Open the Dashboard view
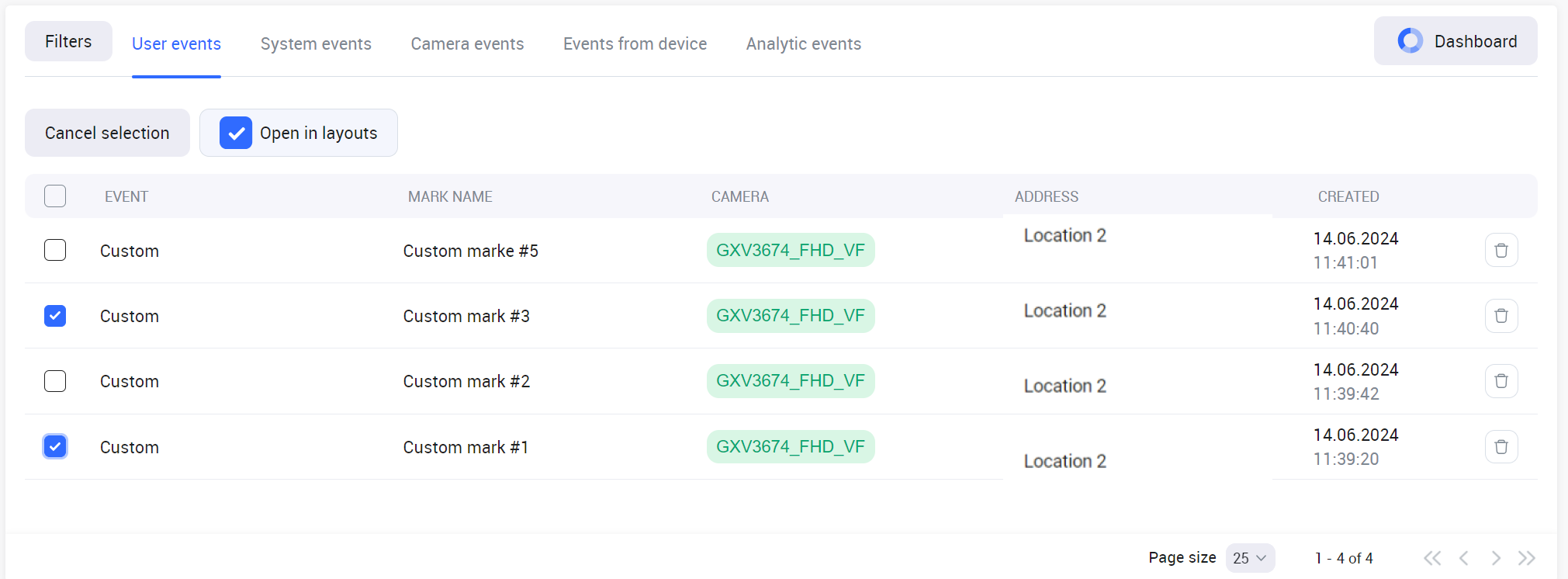 (1455, 41)
